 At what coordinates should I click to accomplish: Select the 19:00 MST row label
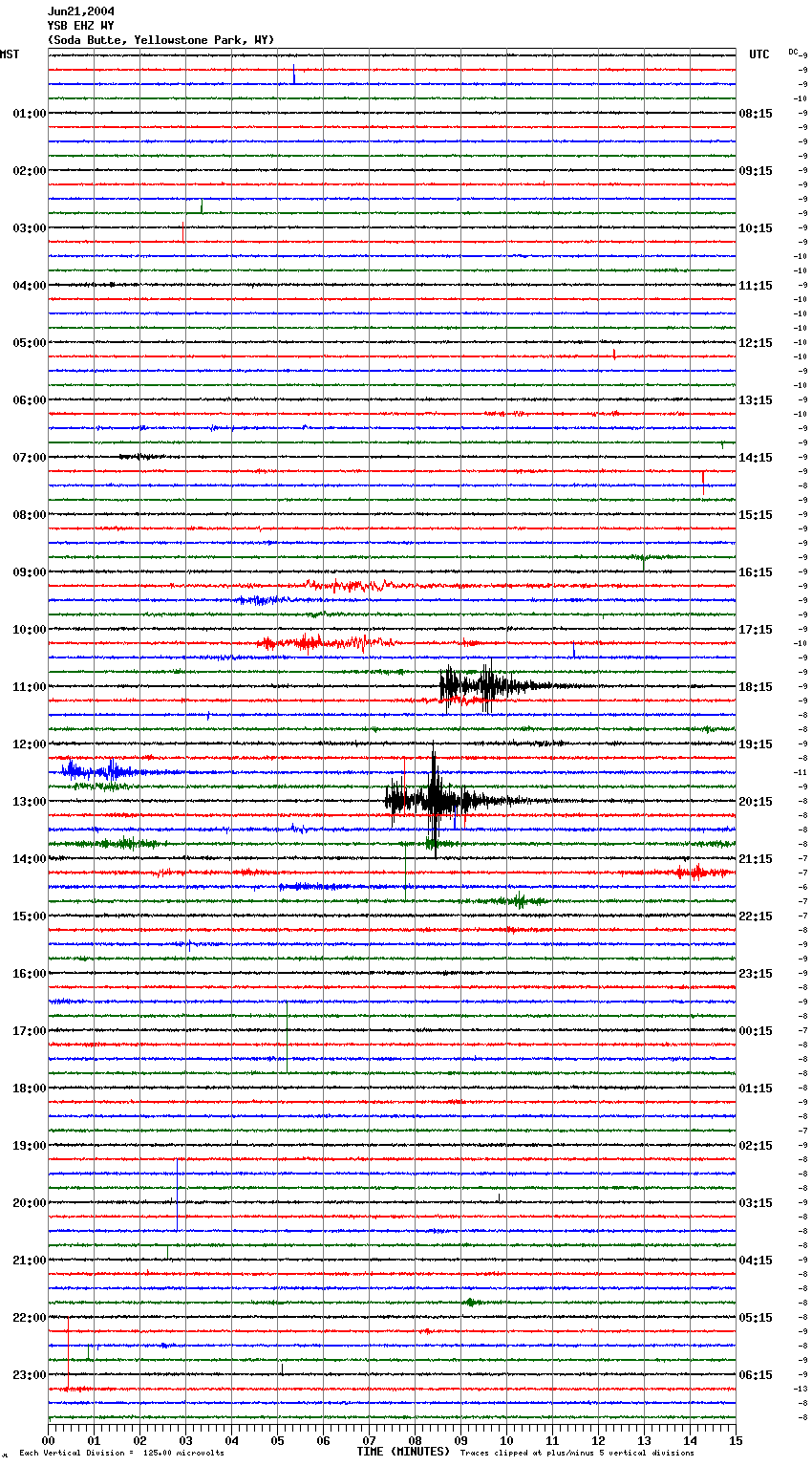point(29,1146)
